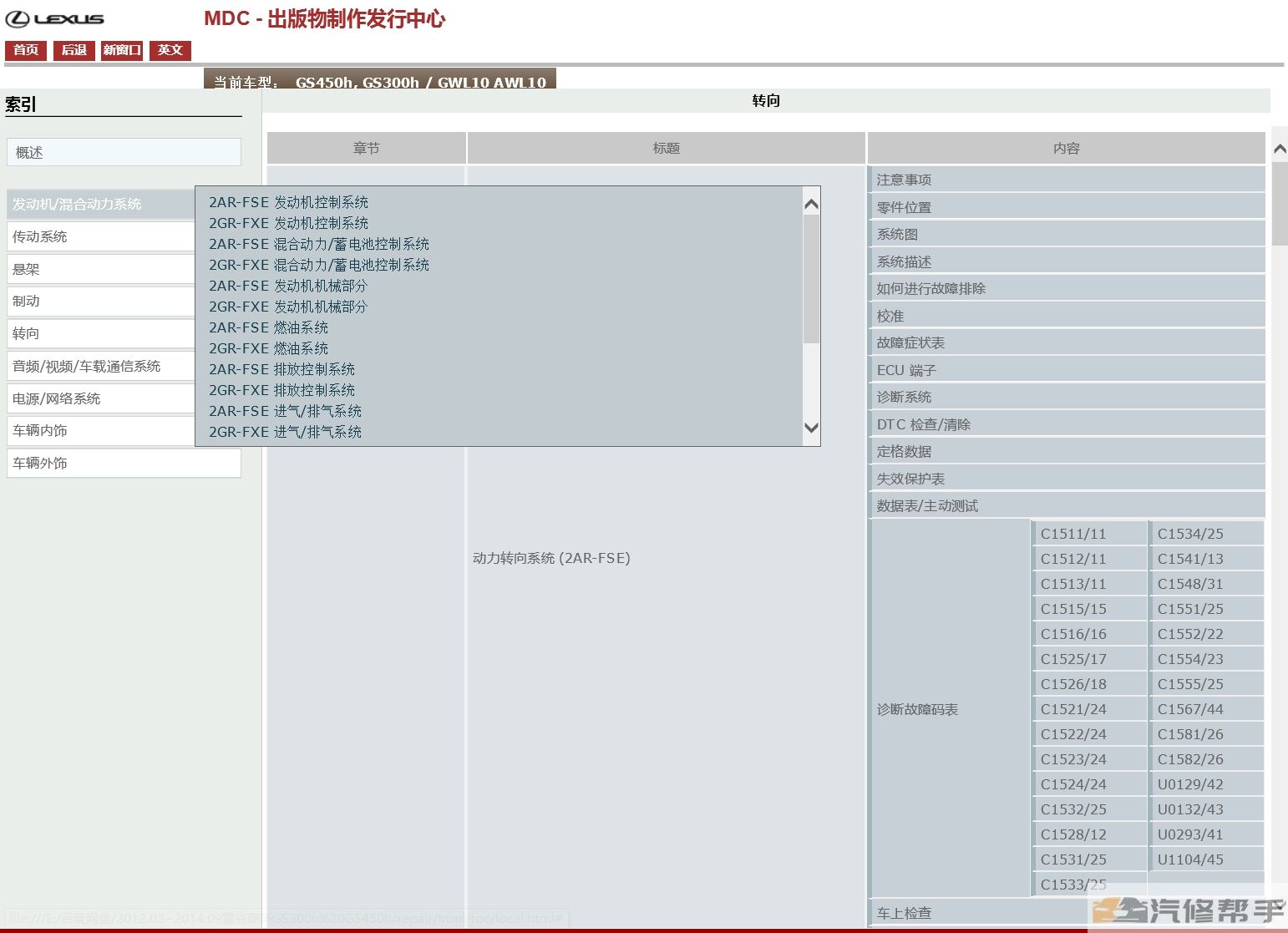
Task: Choose 2AR-FSE 排放控制系统
Action: tap(281, 369)
